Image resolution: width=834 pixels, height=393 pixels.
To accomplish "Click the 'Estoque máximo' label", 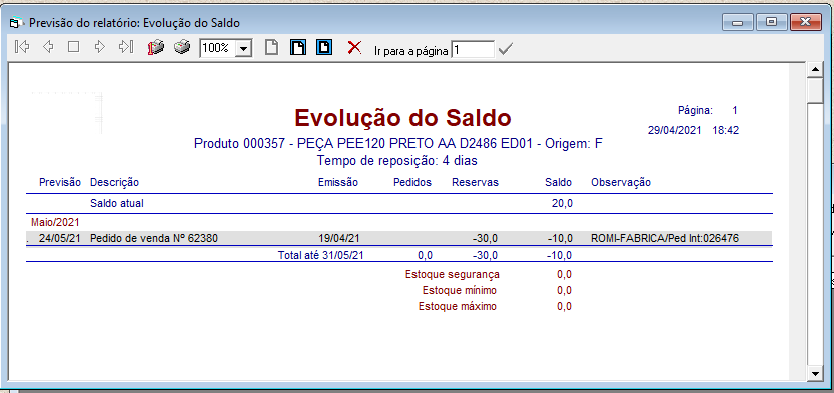I will tap(458, 307).
